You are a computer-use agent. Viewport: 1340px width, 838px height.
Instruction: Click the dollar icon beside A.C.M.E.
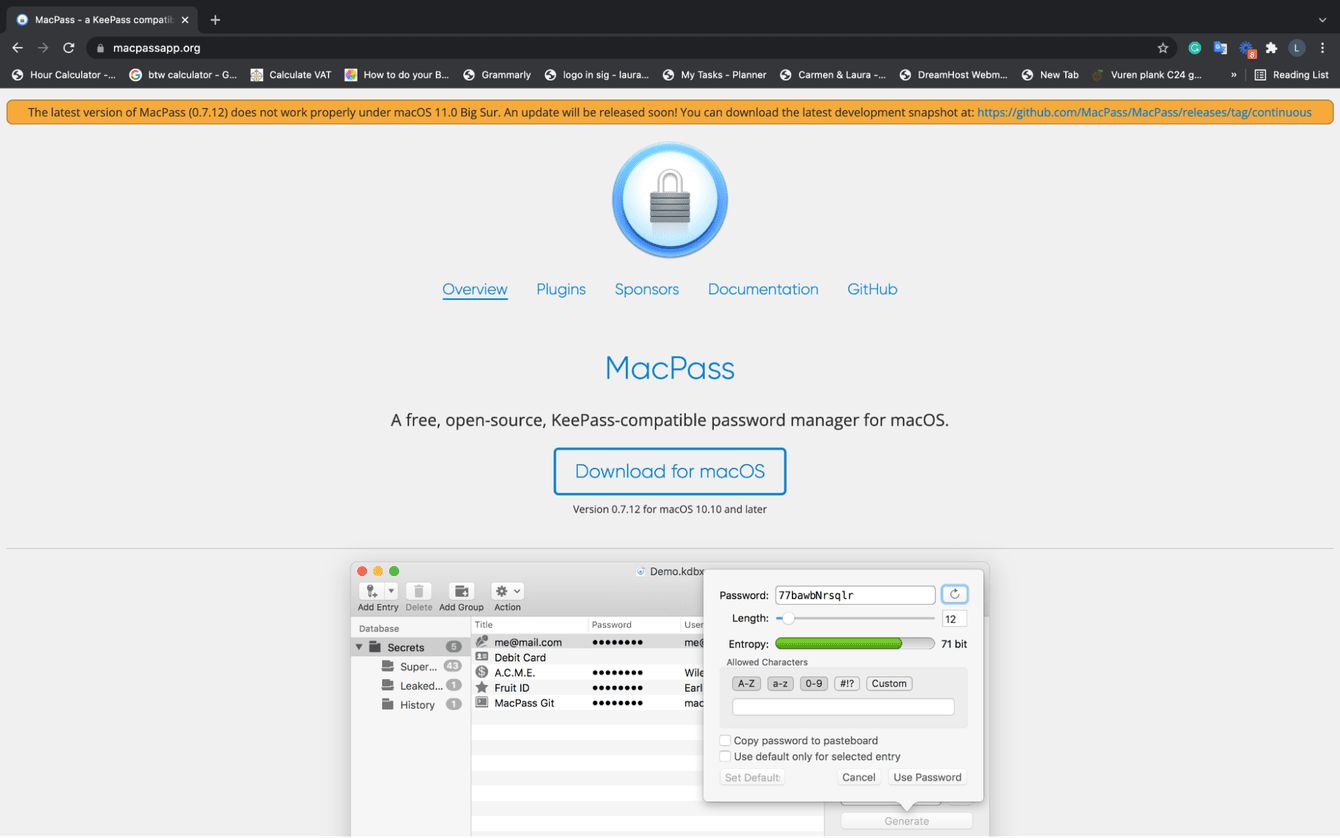pyautogui.click(x=482, y=672)
